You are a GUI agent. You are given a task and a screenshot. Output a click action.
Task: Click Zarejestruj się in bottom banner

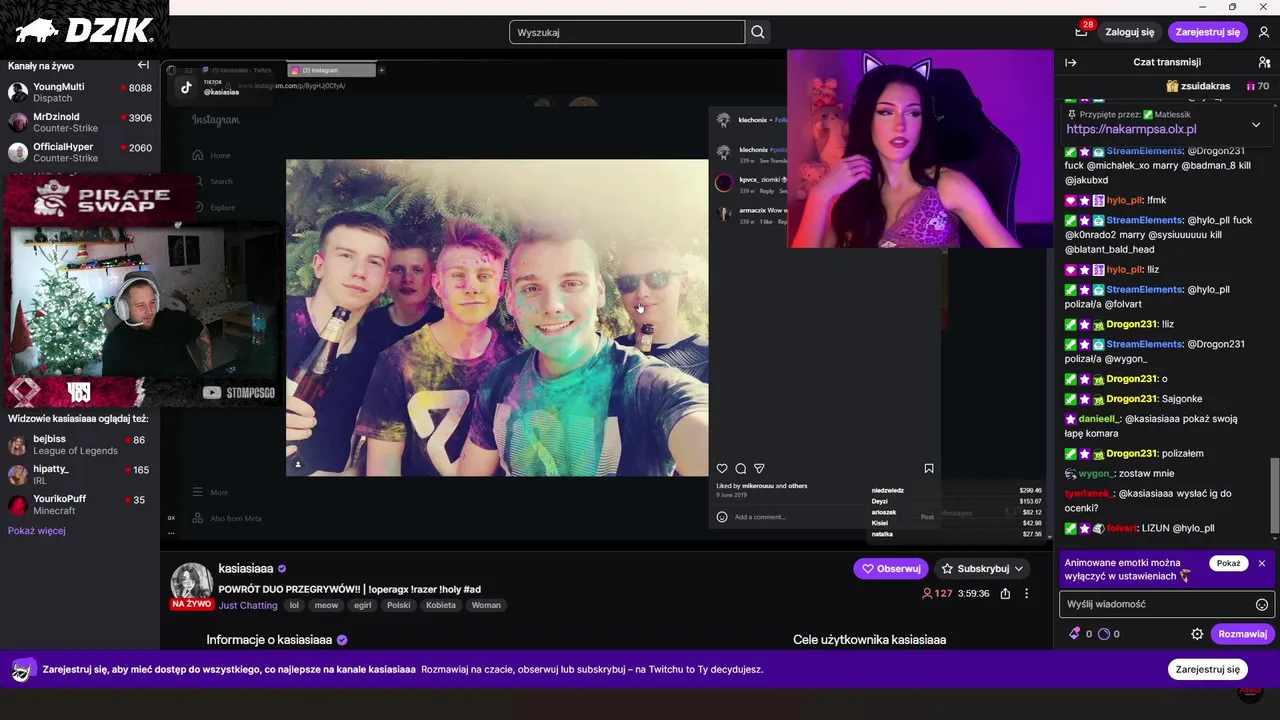1207,669
